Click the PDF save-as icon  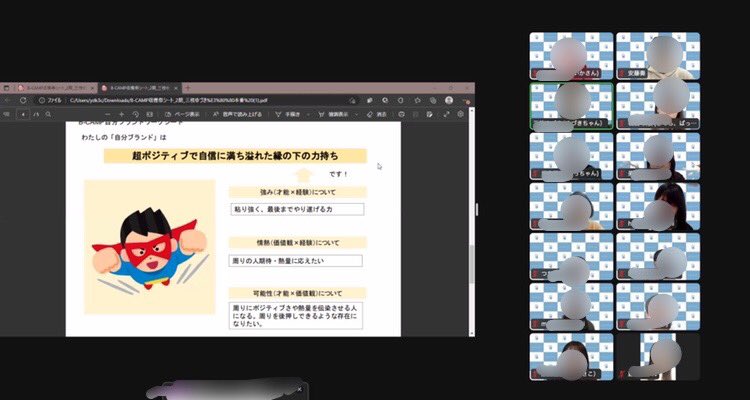[430, 114]
